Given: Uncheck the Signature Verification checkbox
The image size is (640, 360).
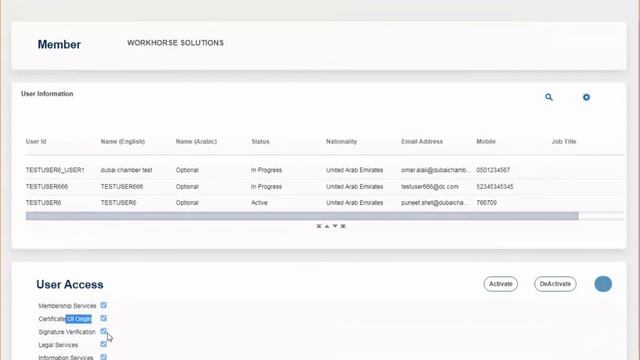Looking at the screenshot, I should 104,331.
